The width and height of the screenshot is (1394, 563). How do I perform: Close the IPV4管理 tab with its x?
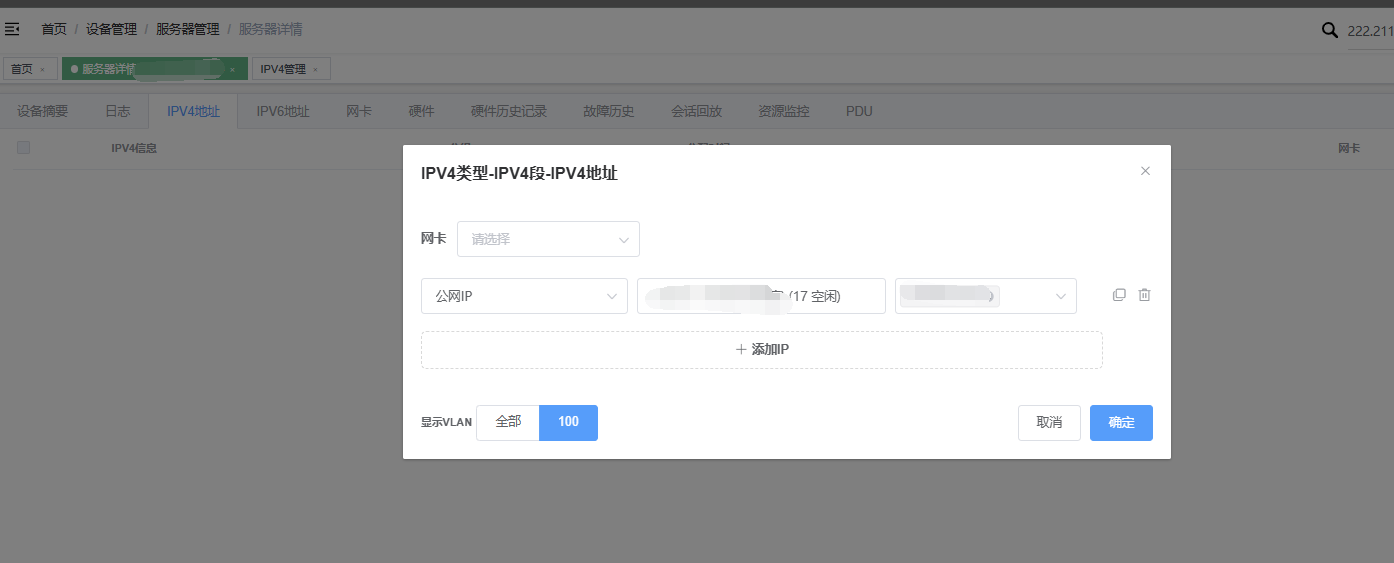(x=315, y=70)
